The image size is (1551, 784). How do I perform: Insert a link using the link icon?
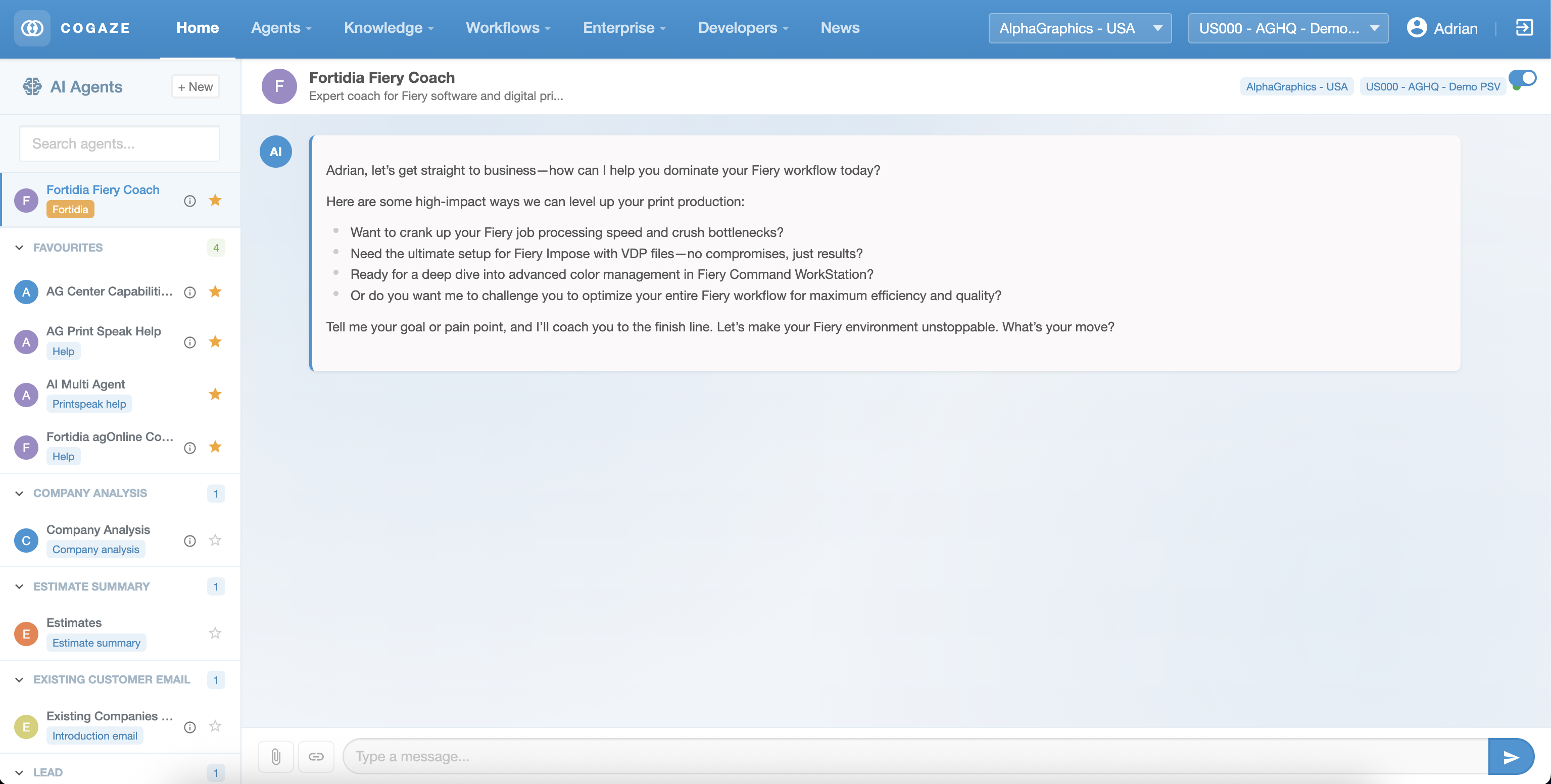[x=316, y=756]
